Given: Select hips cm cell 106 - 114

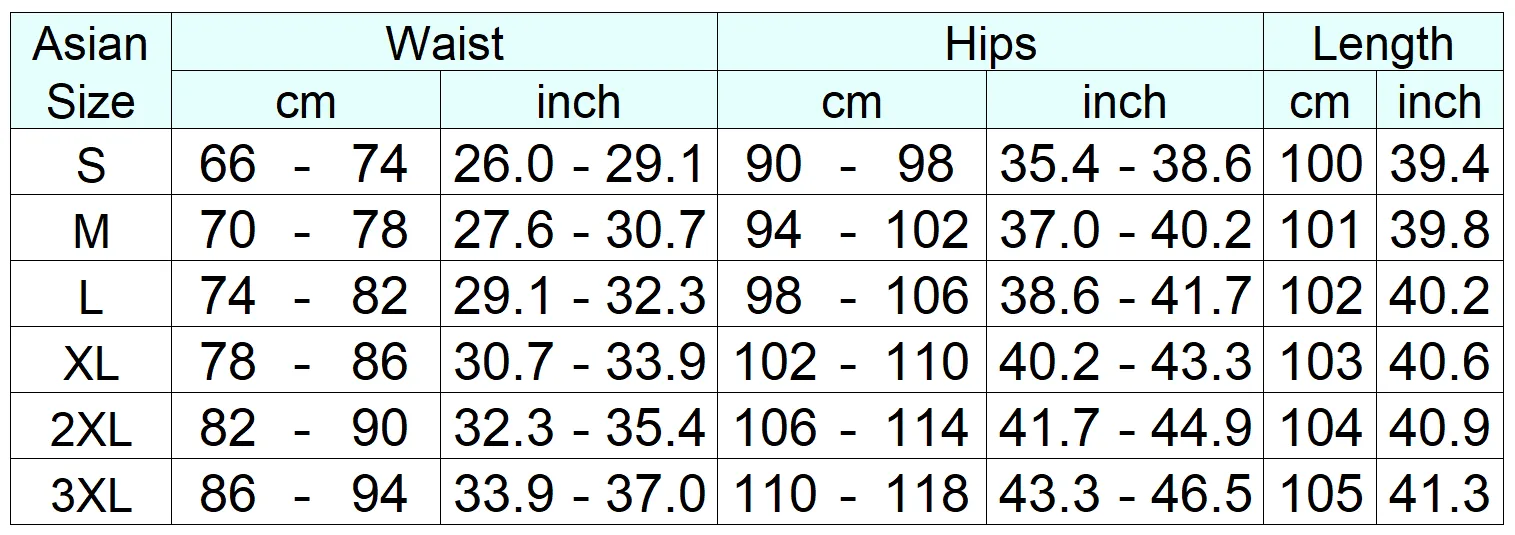Looking at the screenshot, I should [x=852, y=427].
